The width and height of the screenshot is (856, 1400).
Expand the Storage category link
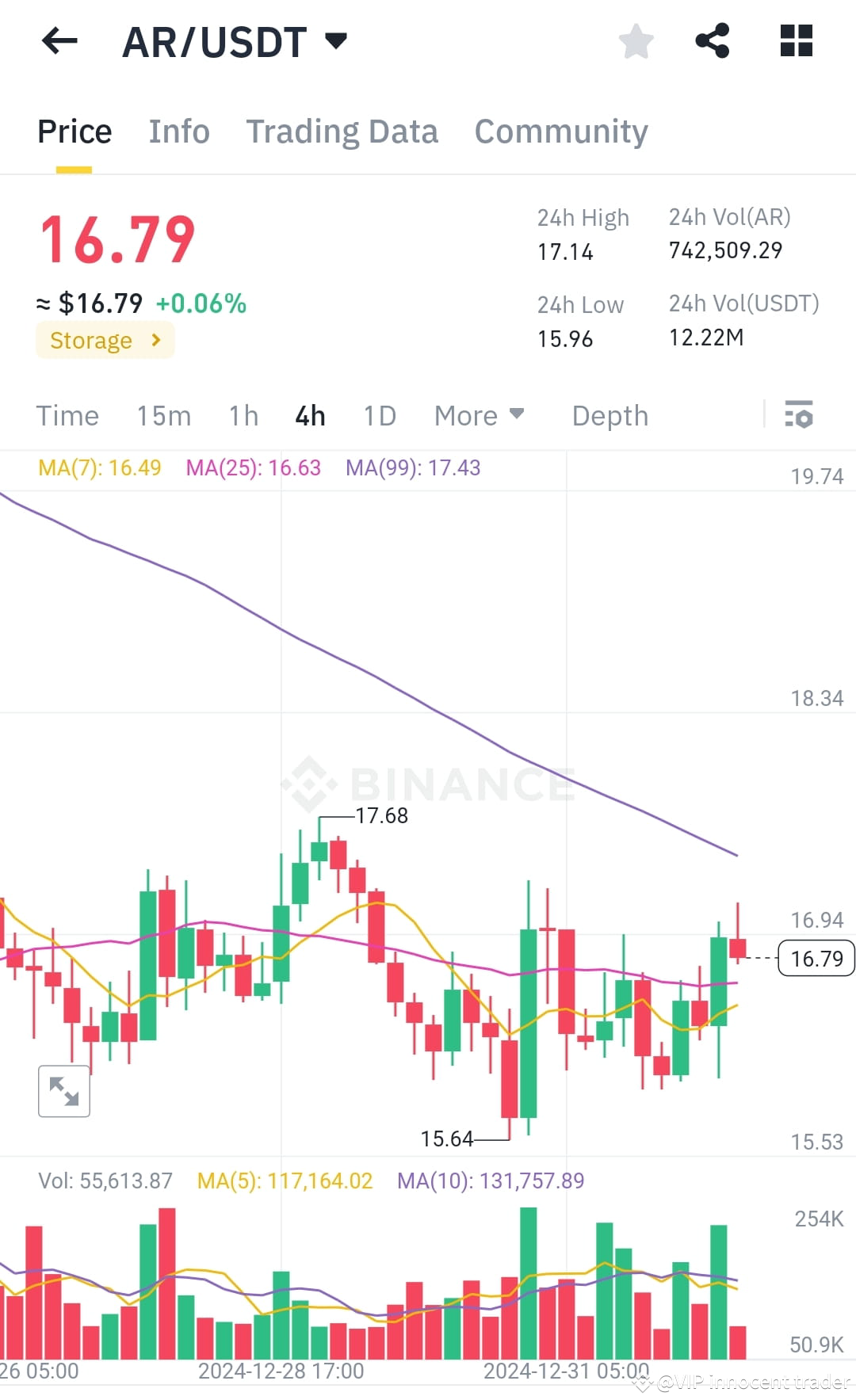105,340
